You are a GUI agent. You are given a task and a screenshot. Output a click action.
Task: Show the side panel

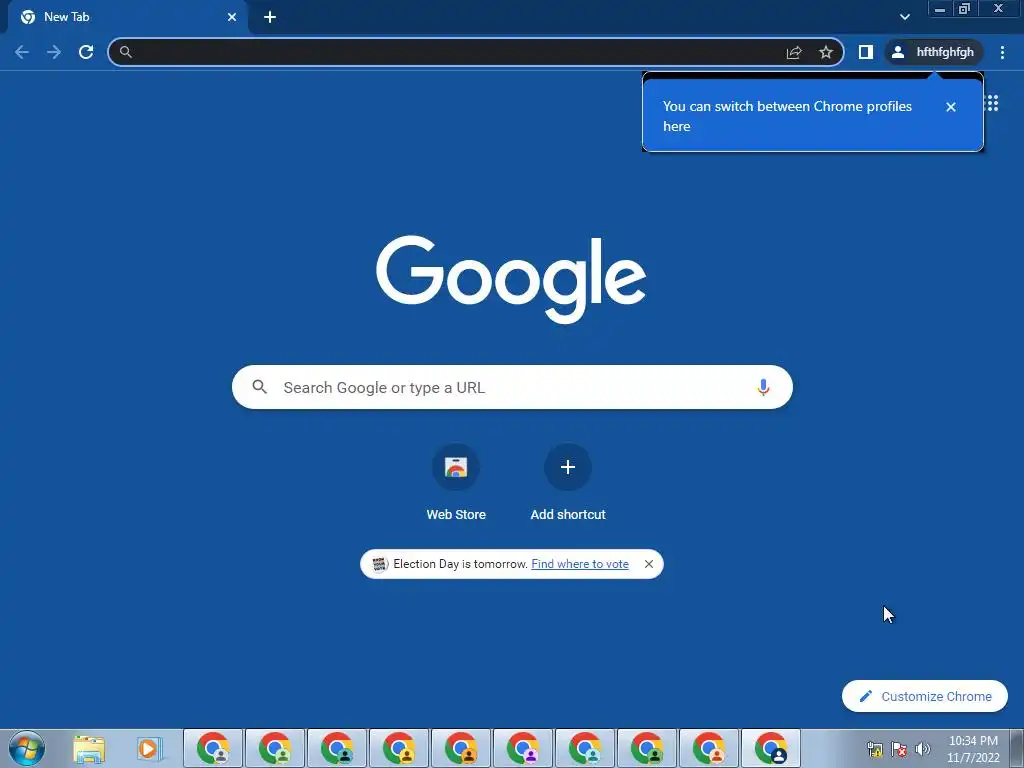click(865, 52)
